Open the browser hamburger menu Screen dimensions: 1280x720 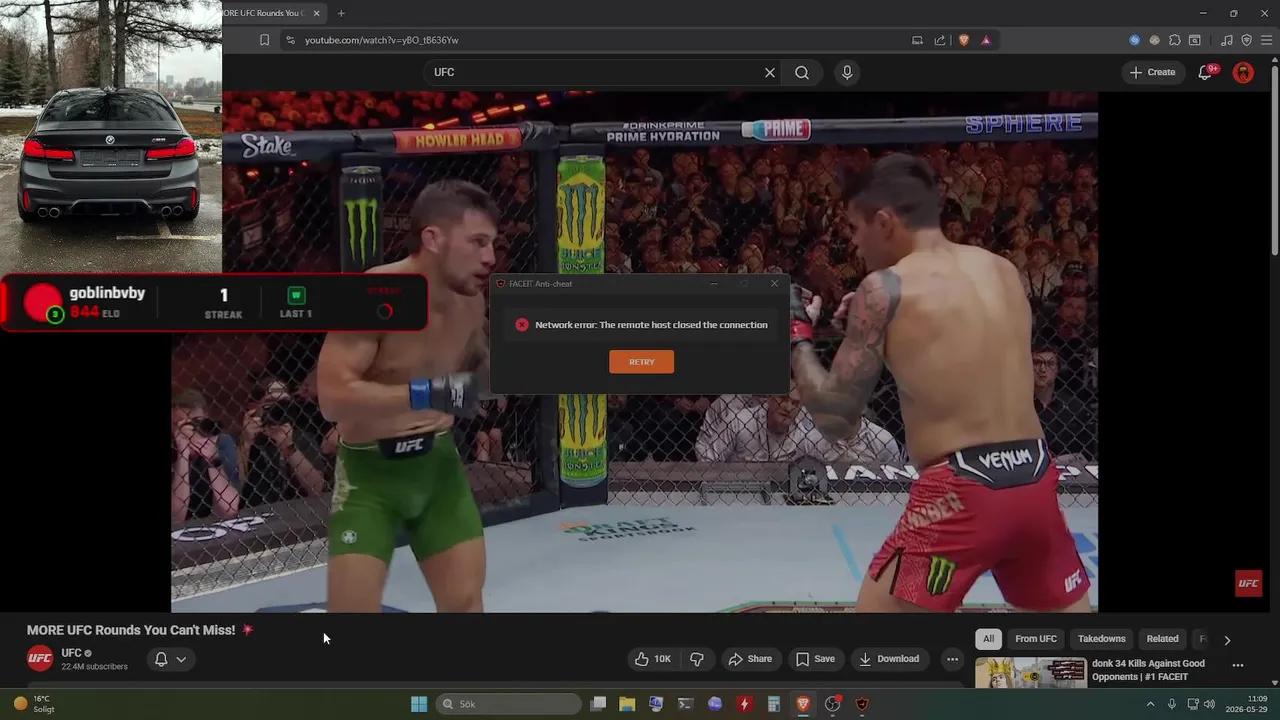(1265, 40)
